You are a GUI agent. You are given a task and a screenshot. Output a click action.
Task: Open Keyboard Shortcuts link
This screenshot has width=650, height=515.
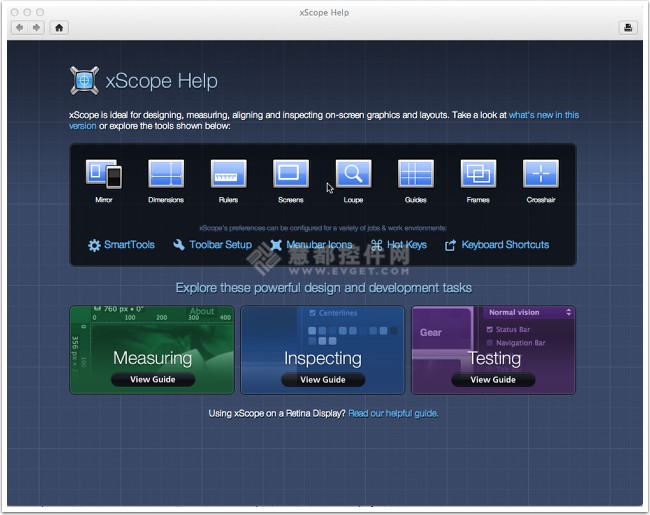(x=505, y=245)
